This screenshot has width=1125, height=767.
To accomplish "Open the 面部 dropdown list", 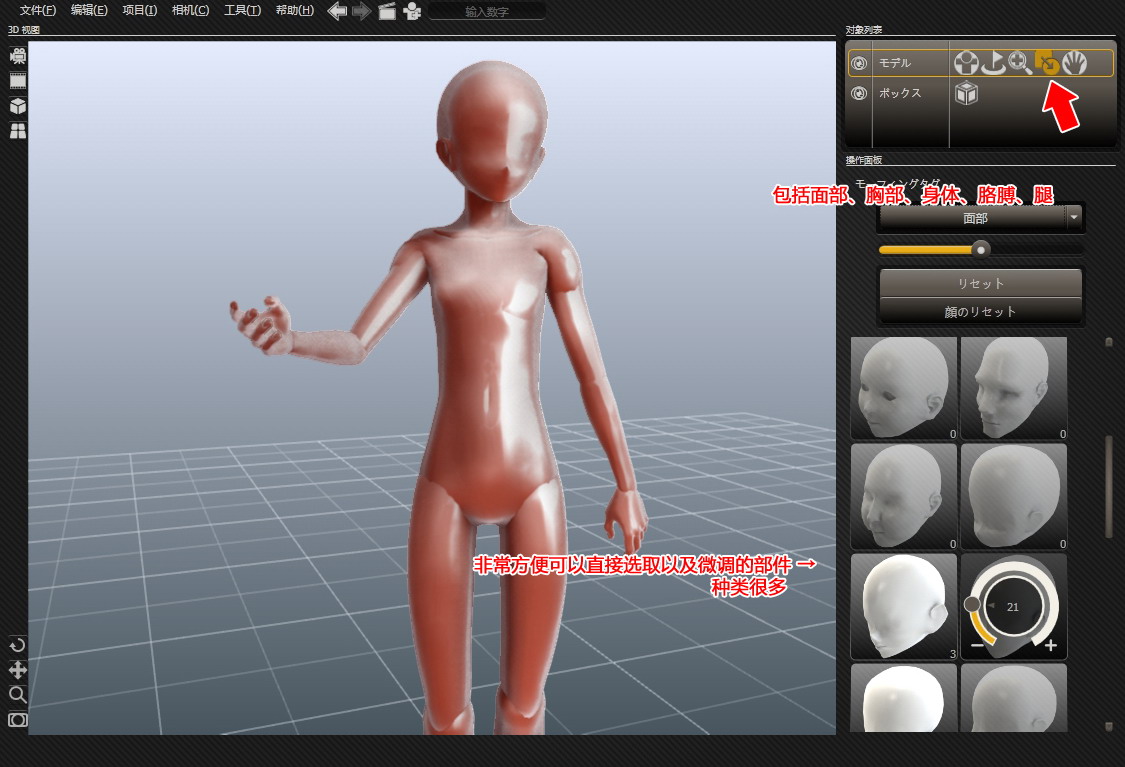I will 1074,217.
